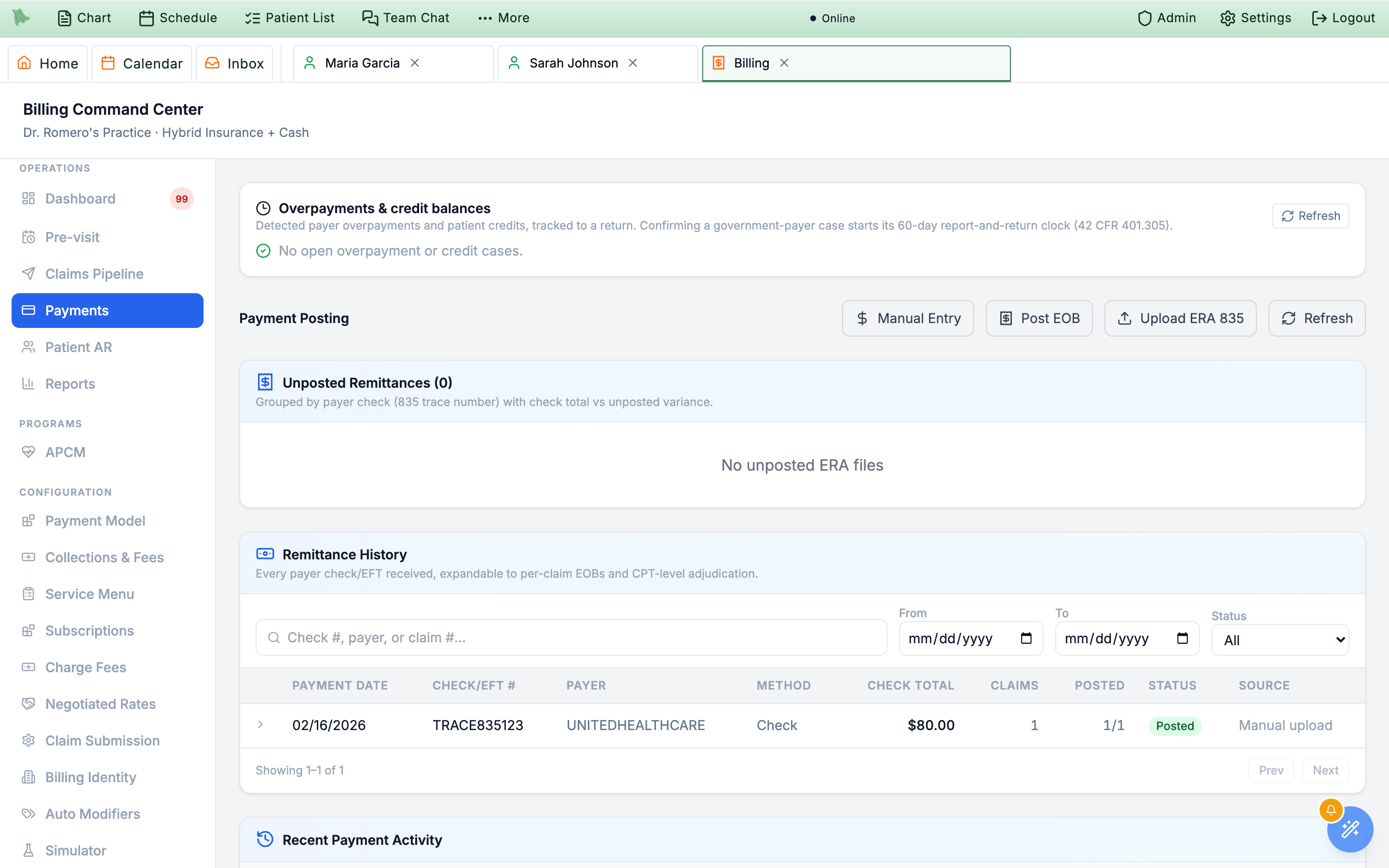Click the Claim Submission gear icon
This screenshot has height=868, width=1389.
click(28, 741)
